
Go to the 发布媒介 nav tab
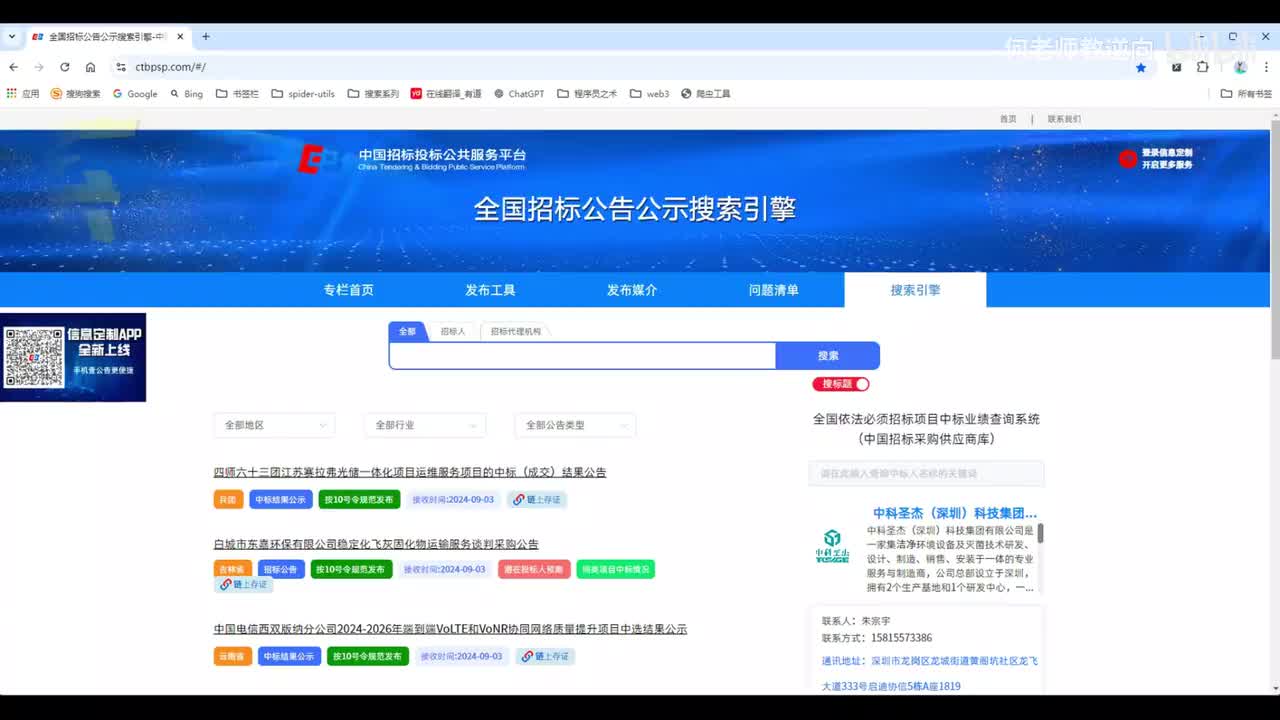coord(632,290)
